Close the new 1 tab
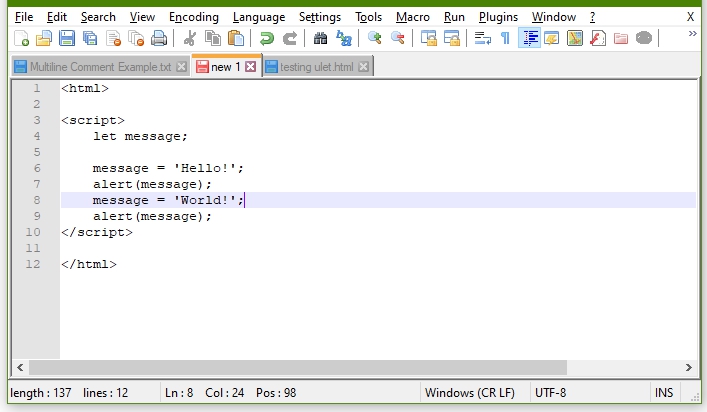This screenshot has height=412, width=707. click(251, 67)
